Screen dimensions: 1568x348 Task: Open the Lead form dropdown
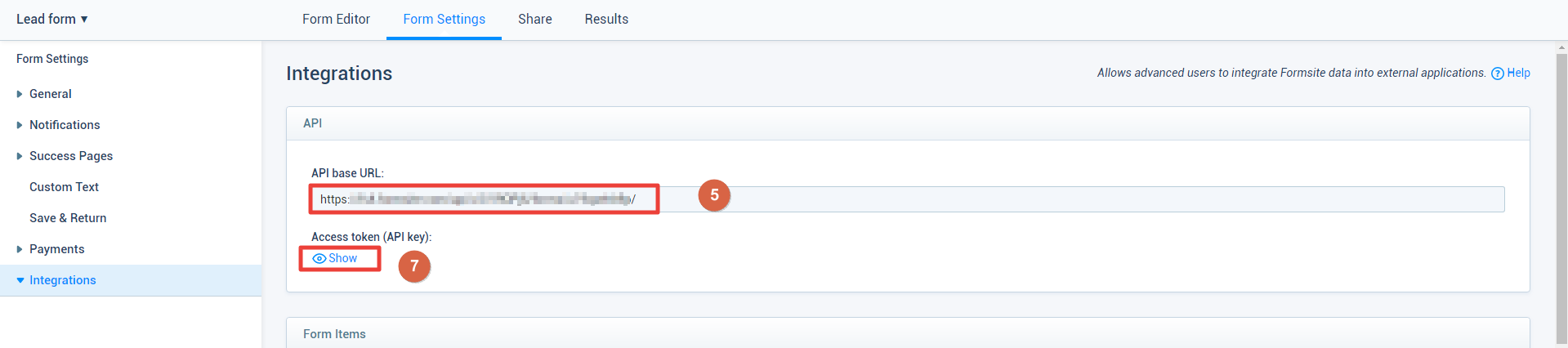[x=52, y=19]
